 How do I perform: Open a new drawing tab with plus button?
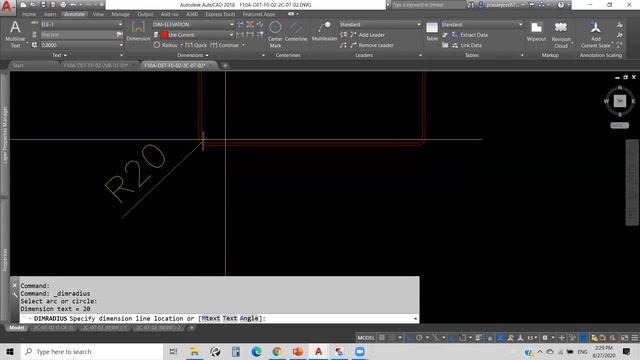224,65
